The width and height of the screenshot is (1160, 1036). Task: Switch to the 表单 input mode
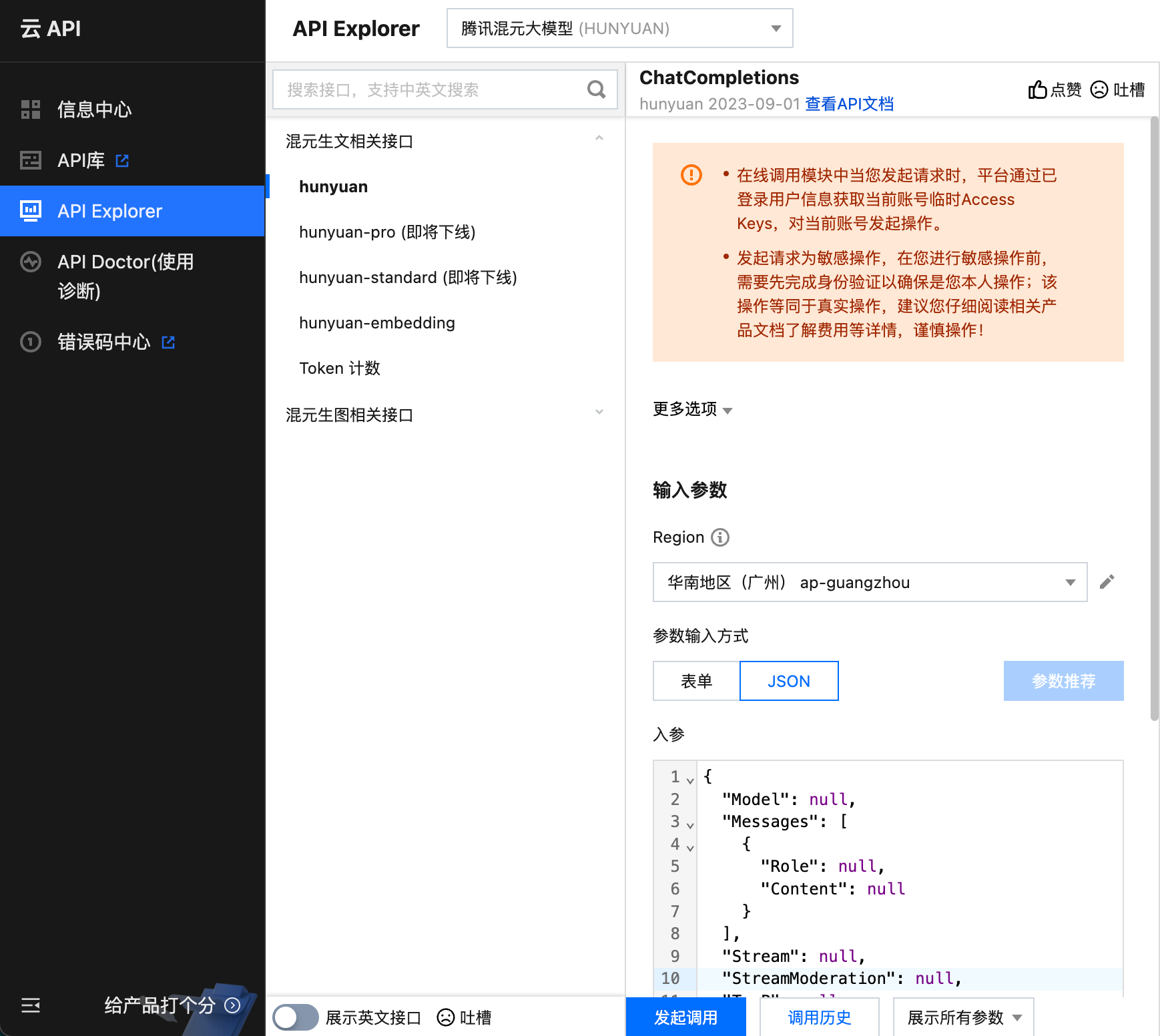696,681
